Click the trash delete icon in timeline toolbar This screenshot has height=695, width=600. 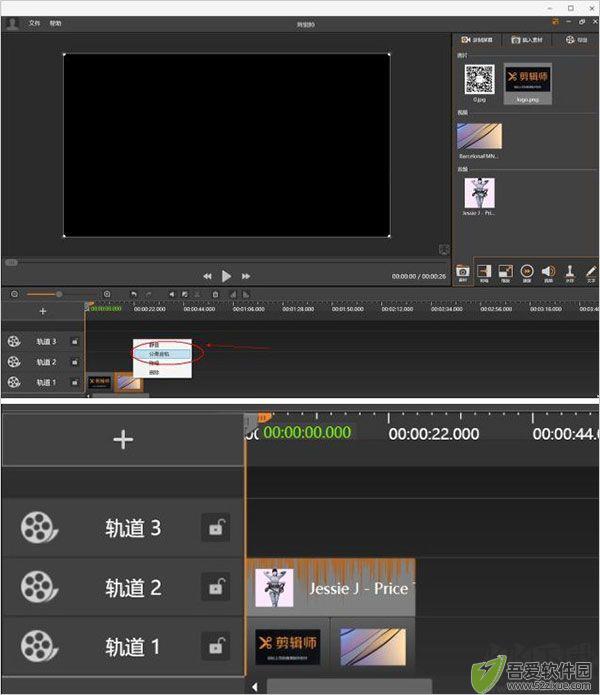click(x=215, y=294)
